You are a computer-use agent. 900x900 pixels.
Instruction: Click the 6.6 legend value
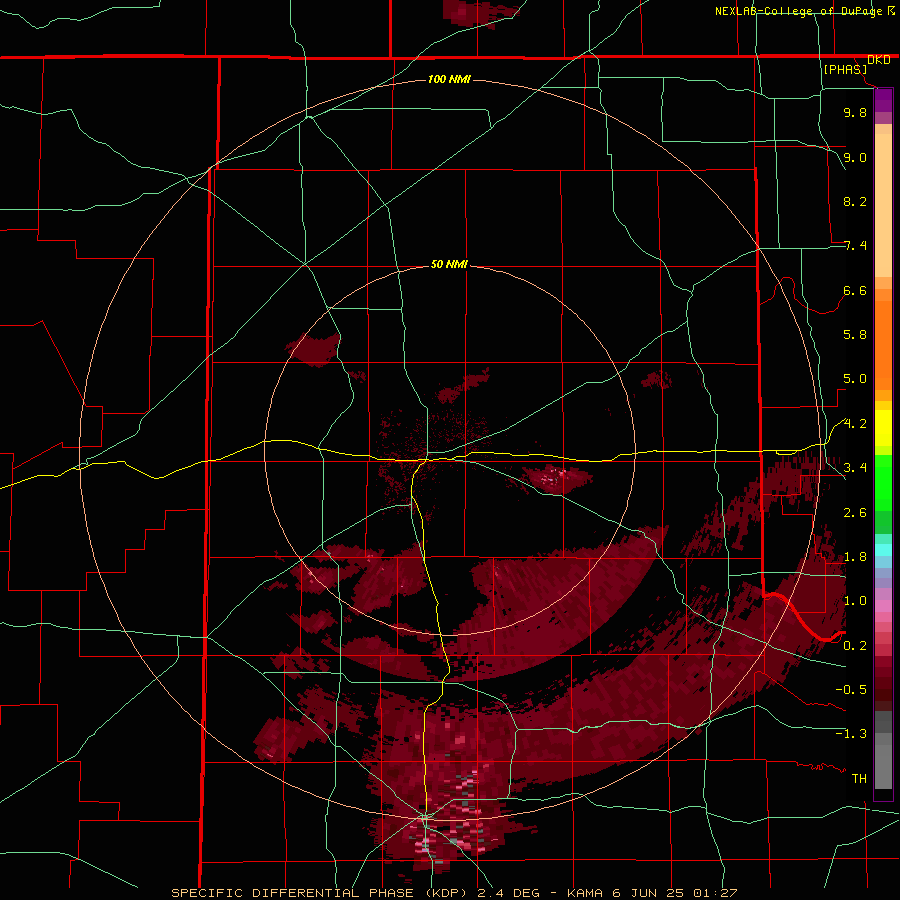[855, 290]
